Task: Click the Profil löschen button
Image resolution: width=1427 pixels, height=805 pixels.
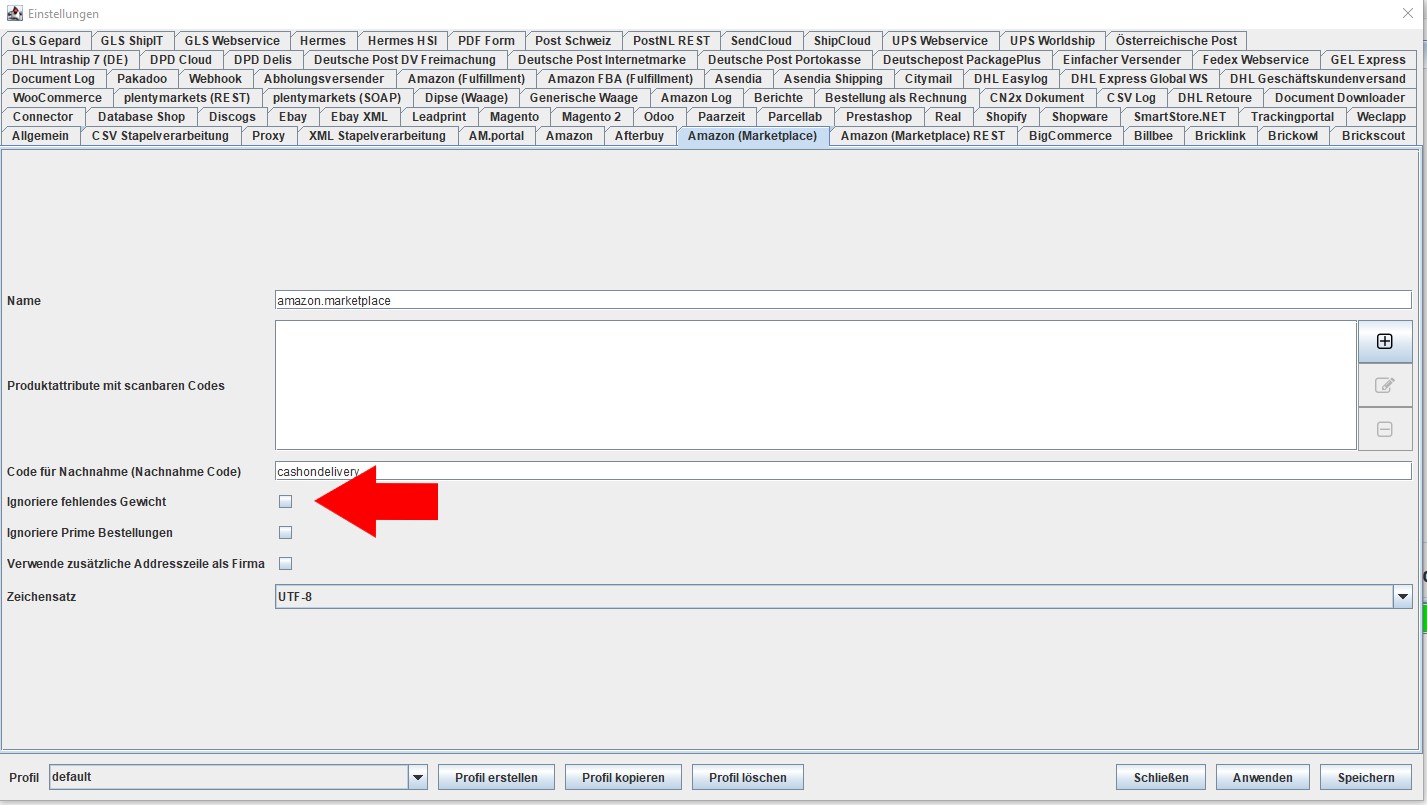Action: coord(748,777)
